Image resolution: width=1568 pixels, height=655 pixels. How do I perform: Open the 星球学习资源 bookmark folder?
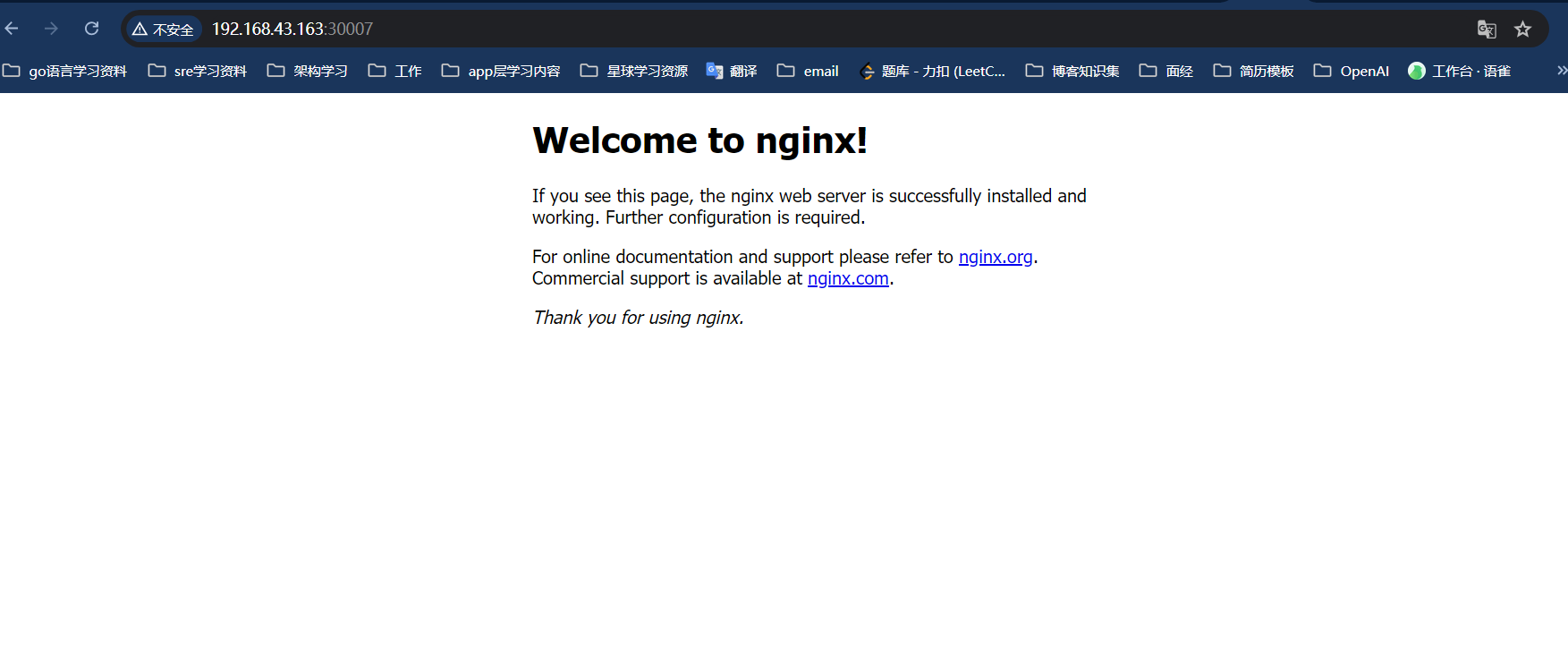[x=634, y=71]
